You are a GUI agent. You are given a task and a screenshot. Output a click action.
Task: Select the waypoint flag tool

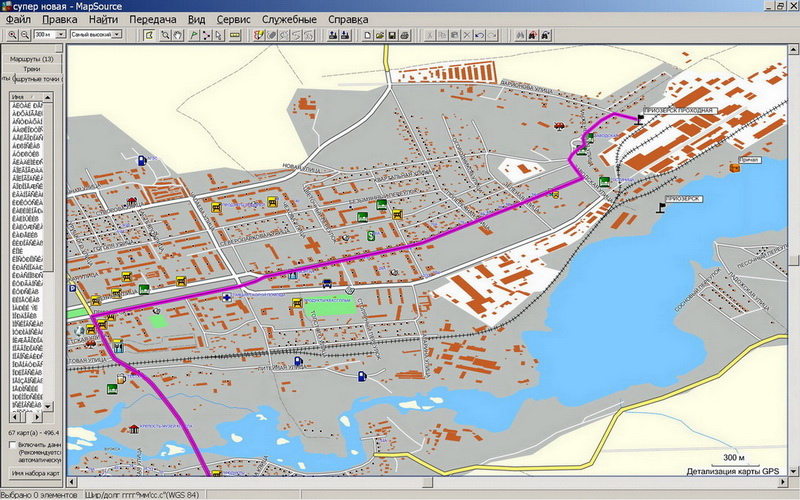(194, 35)
